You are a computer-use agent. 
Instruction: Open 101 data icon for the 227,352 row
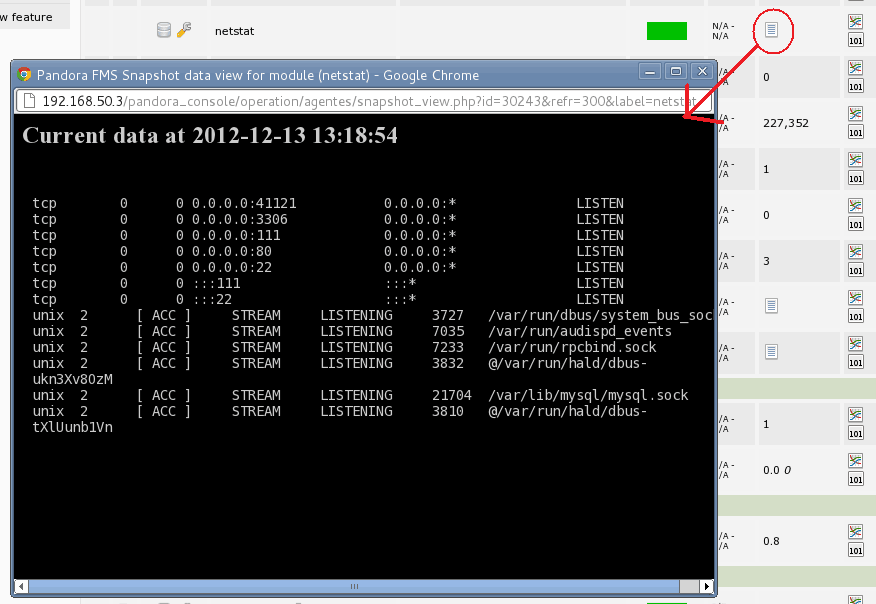click(x=855, y=132)
